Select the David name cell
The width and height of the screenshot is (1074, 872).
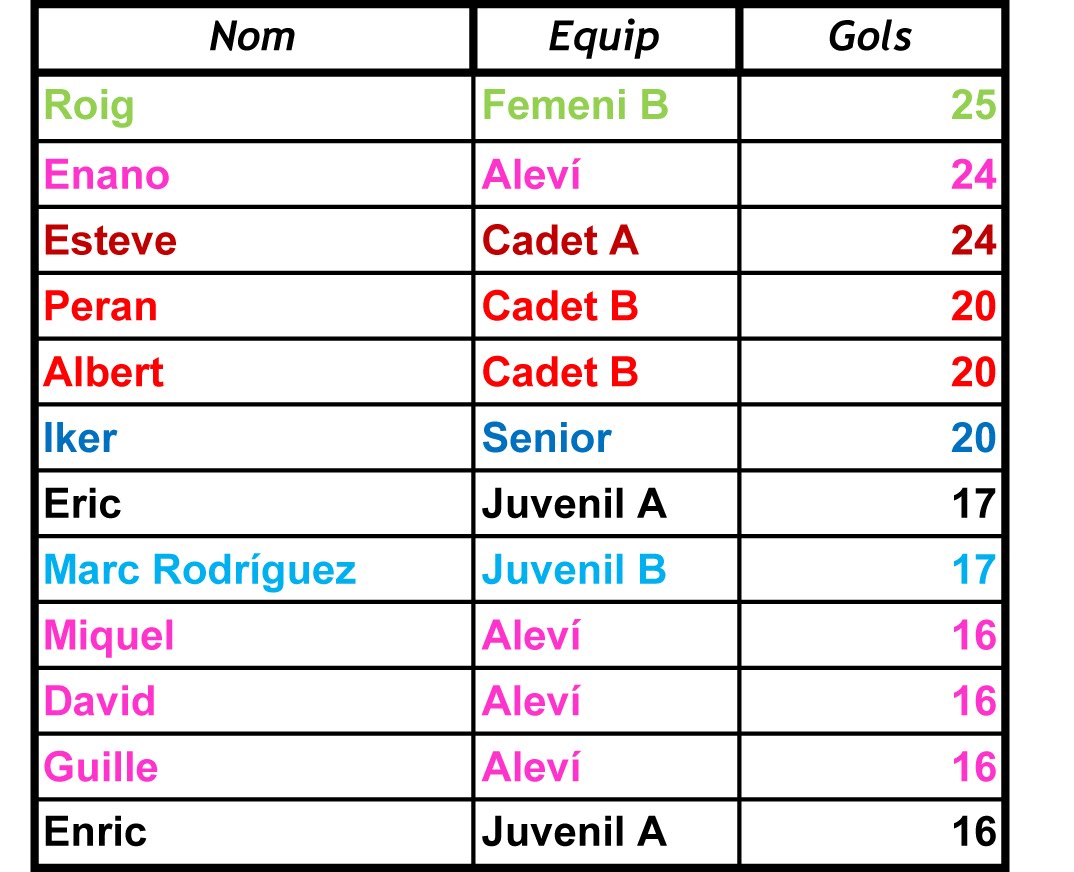tap(255, 701)
